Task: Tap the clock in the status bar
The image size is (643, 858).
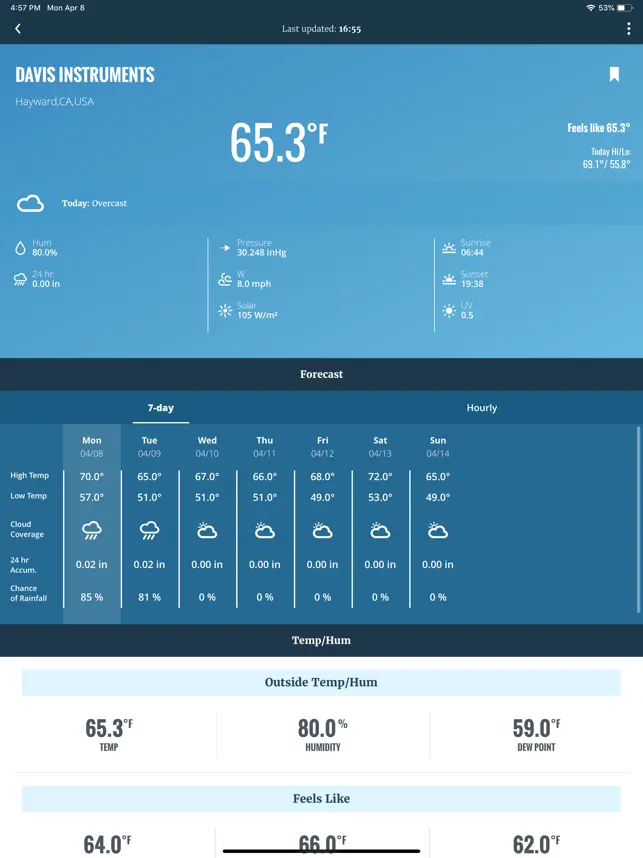Action: [x=25, y=8]
